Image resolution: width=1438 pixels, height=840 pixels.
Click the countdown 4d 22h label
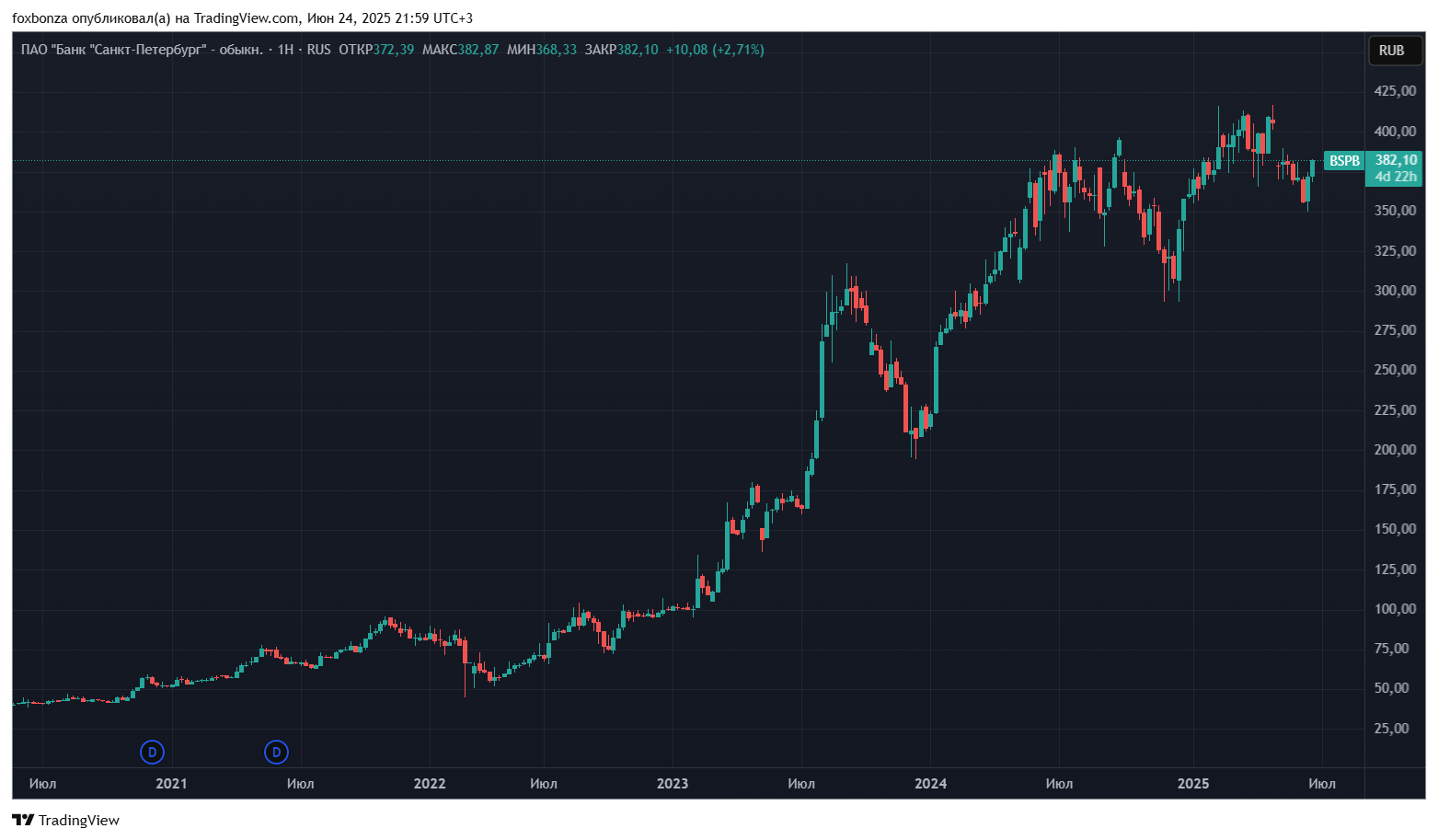pos(1396,177)
